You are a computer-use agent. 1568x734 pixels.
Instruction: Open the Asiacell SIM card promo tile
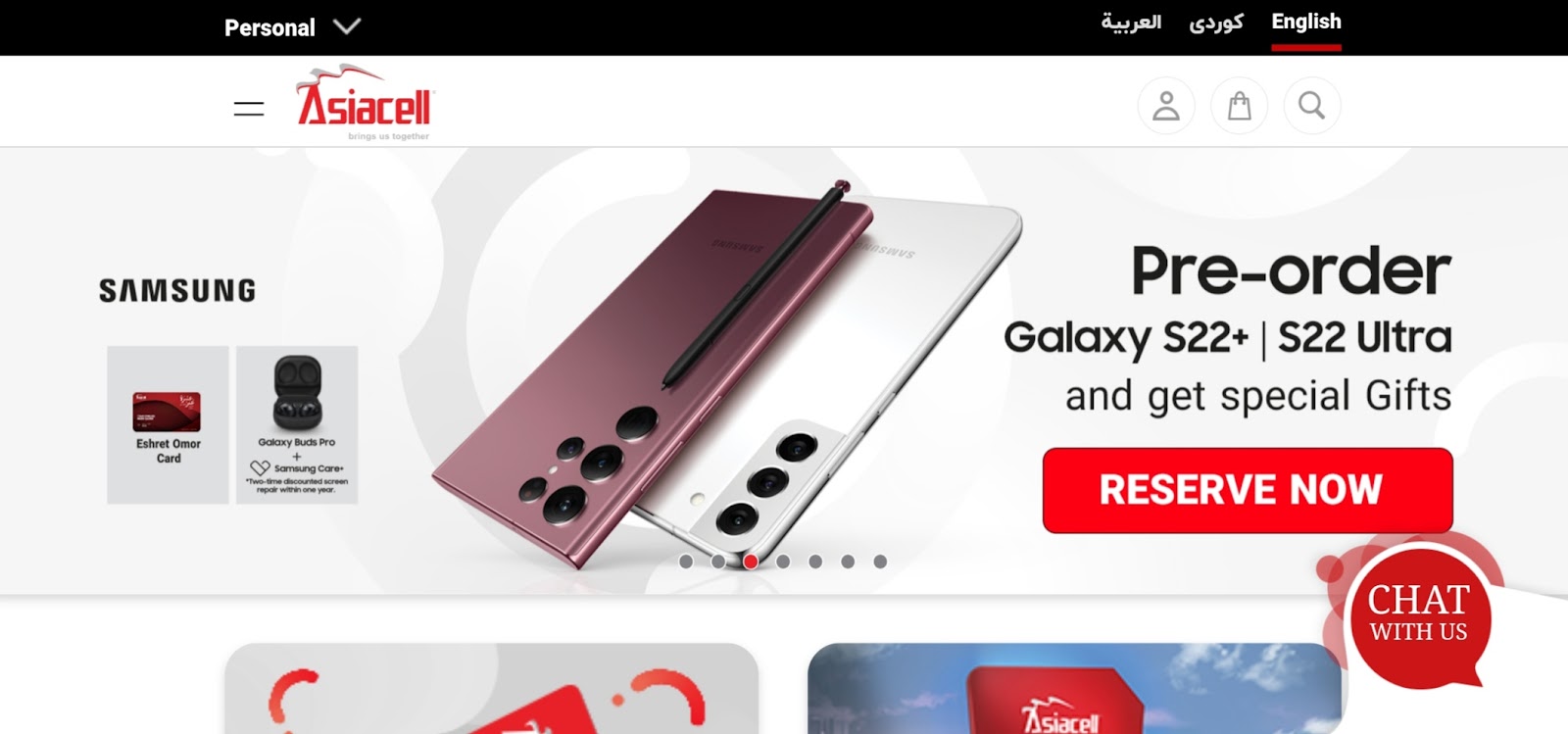[1074, 688]
